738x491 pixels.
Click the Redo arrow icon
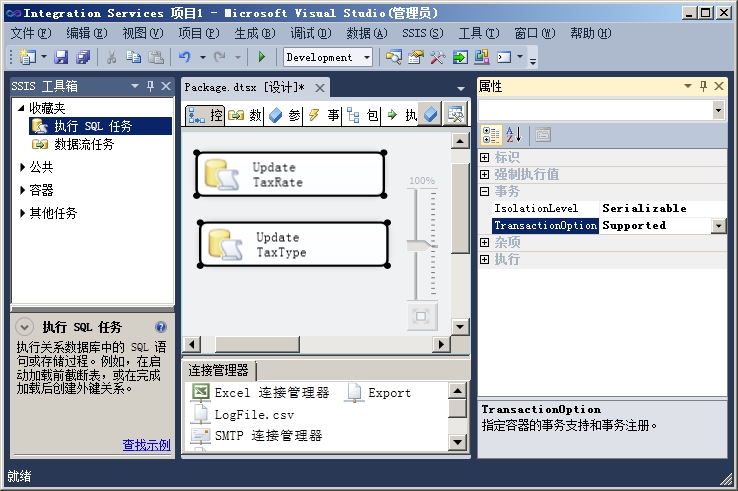(220, 57)
